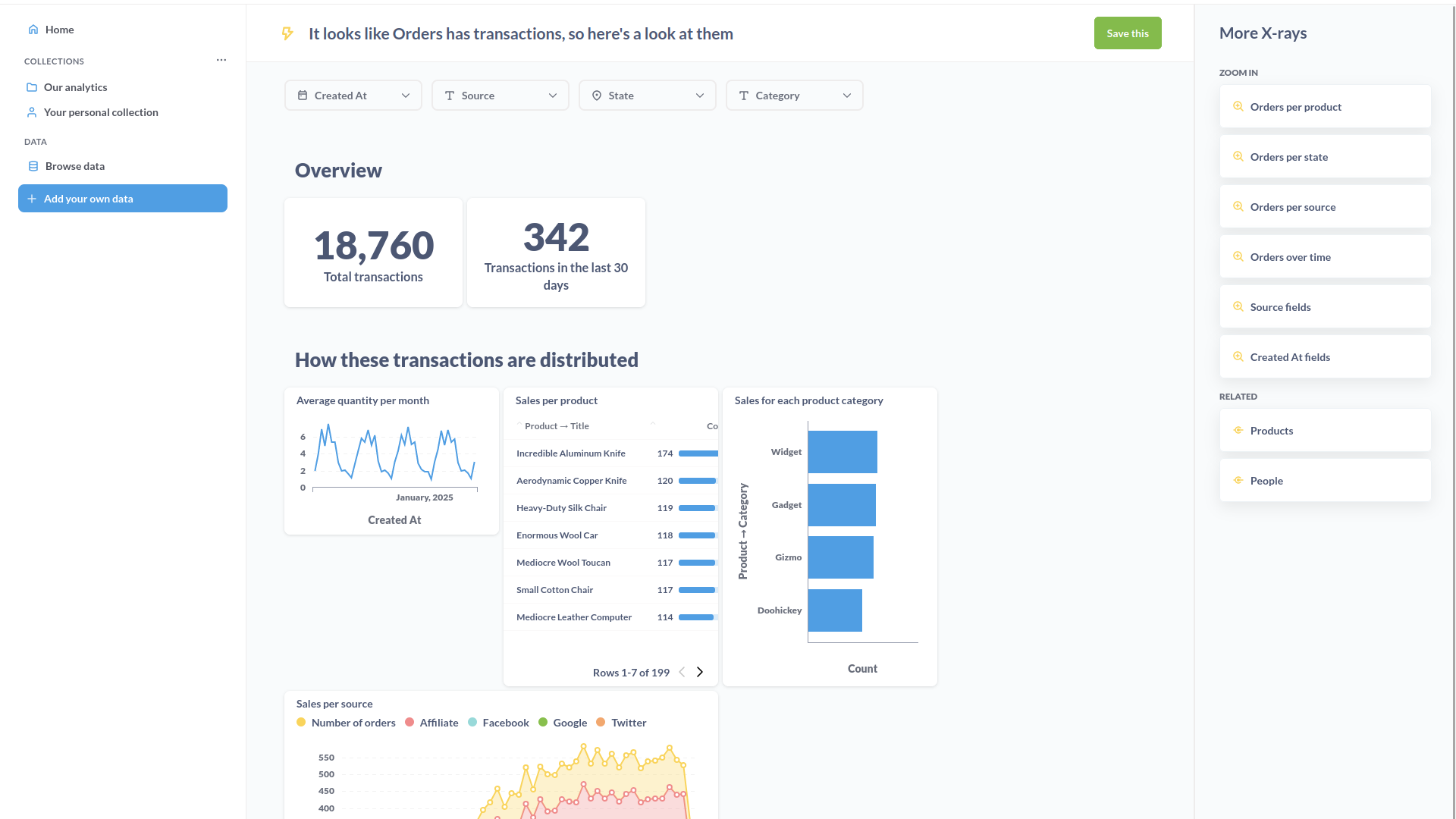This screenshot has height=819, width=1456.
Task: Go to previous page of Sales per product
Action: [682, 672]
